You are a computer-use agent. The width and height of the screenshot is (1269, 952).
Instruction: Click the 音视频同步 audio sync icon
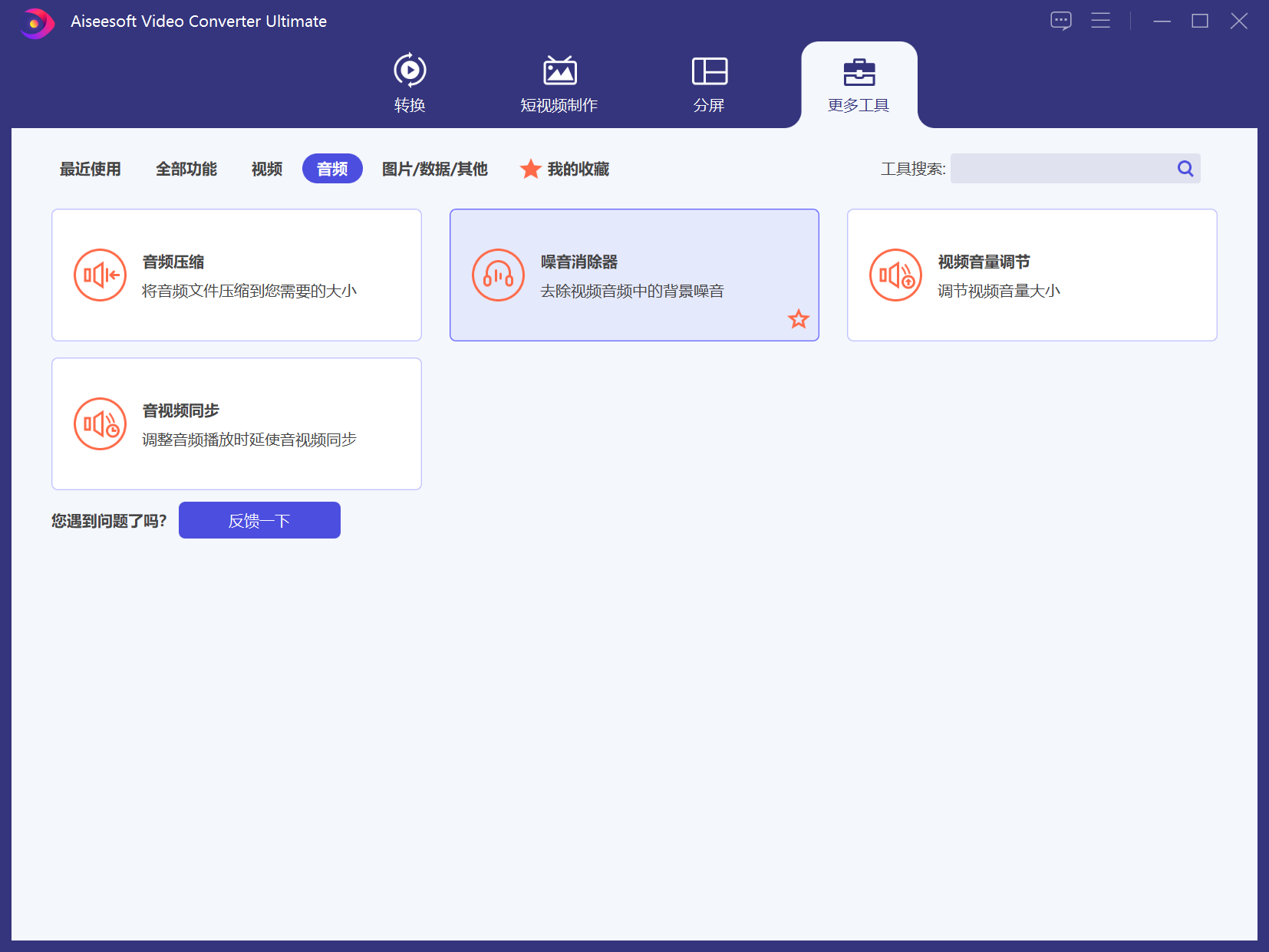click(100, 424)
